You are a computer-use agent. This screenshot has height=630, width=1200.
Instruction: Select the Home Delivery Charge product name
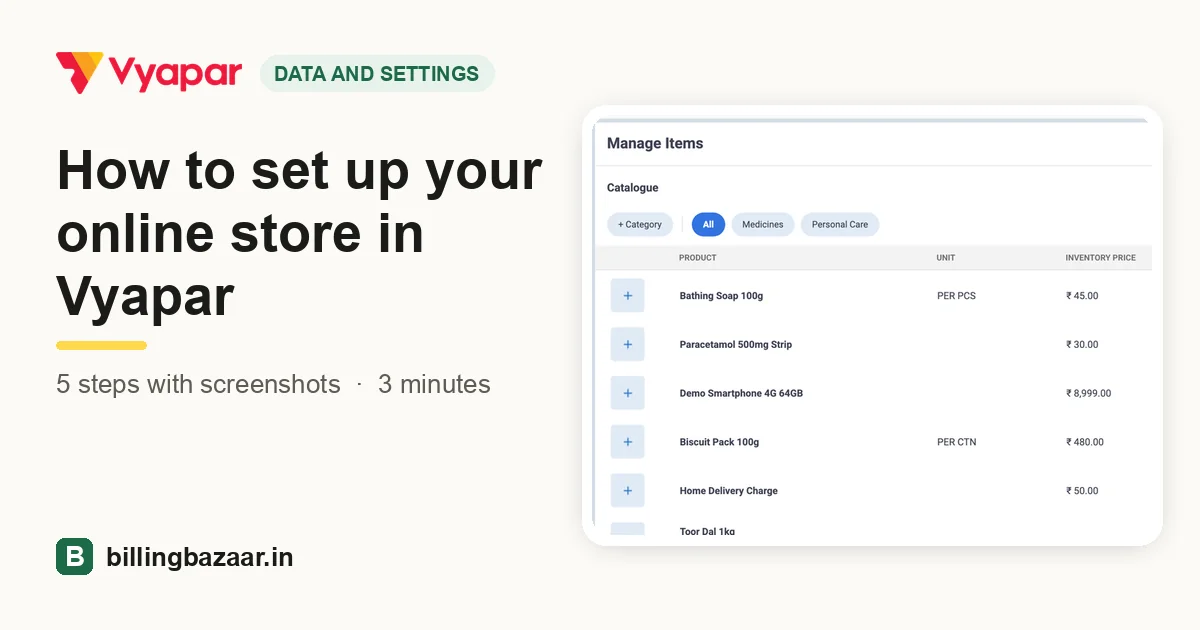(x=729, y=491)
